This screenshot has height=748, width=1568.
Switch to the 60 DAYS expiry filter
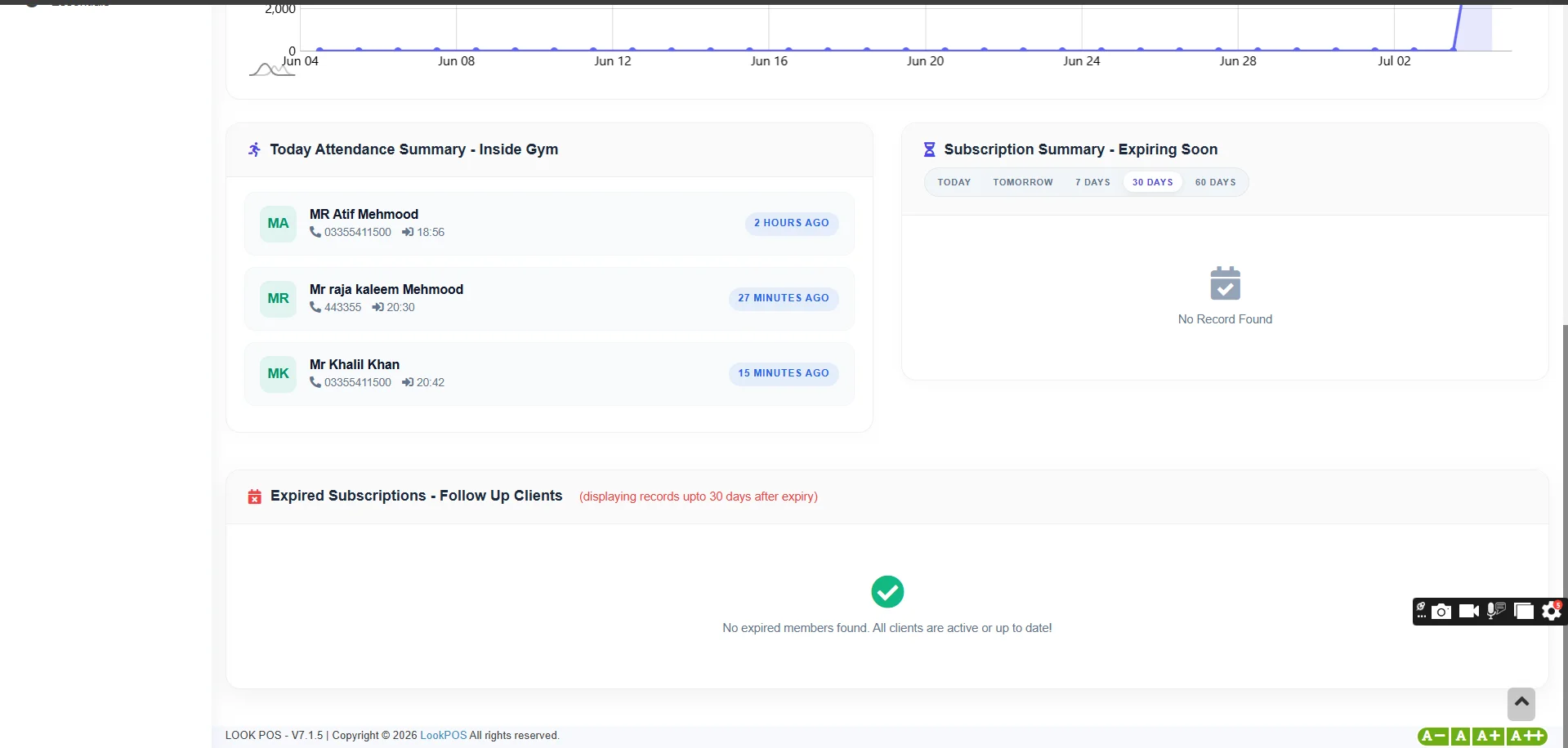tap(1215, 182)
